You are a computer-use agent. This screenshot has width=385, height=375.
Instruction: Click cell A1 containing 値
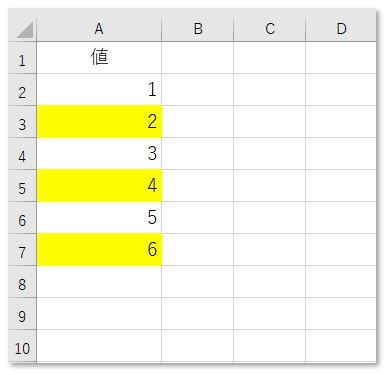99,58
